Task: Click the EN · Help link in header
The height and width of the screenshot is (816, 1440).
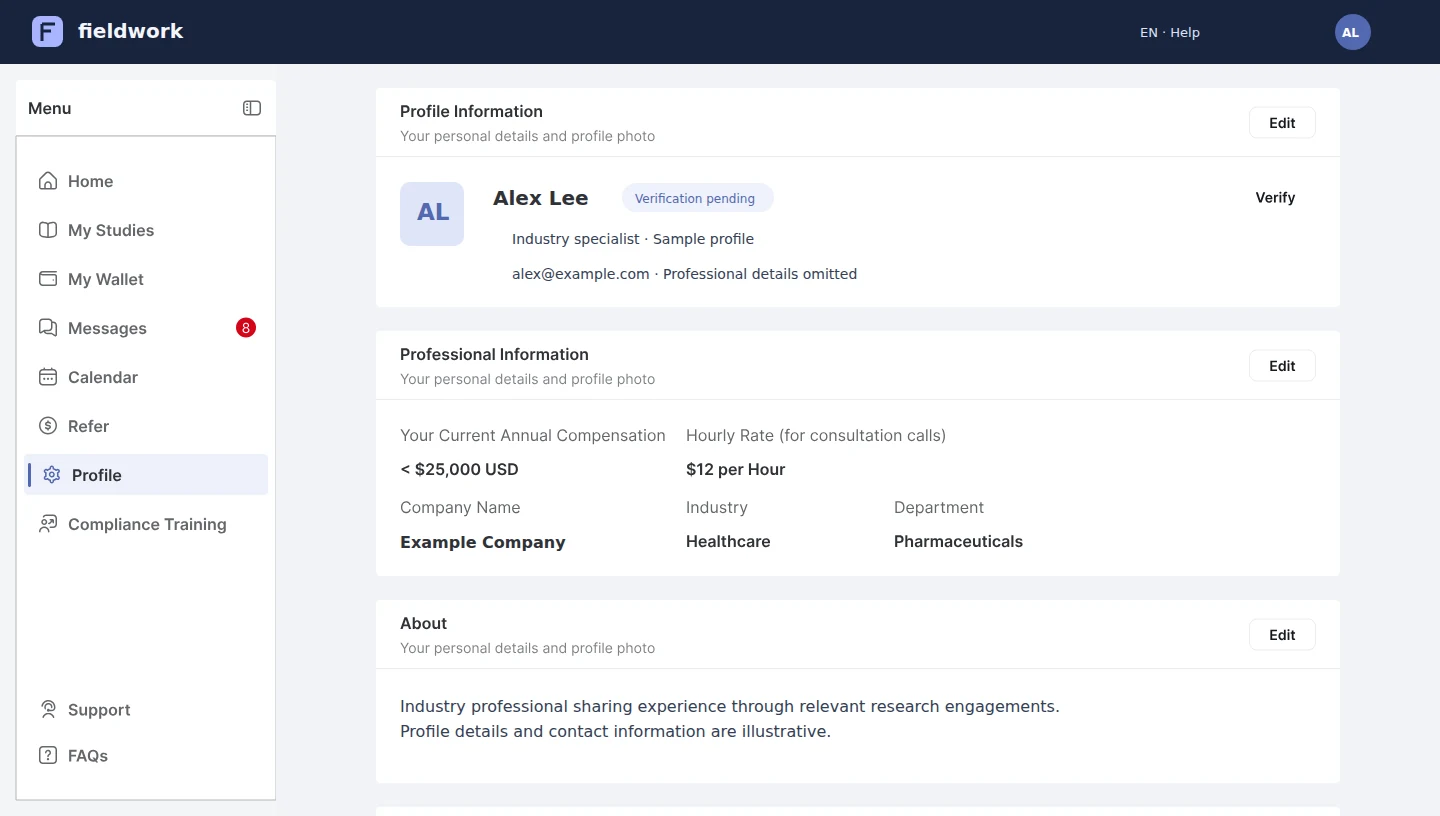Action: tap(1170, 32)
